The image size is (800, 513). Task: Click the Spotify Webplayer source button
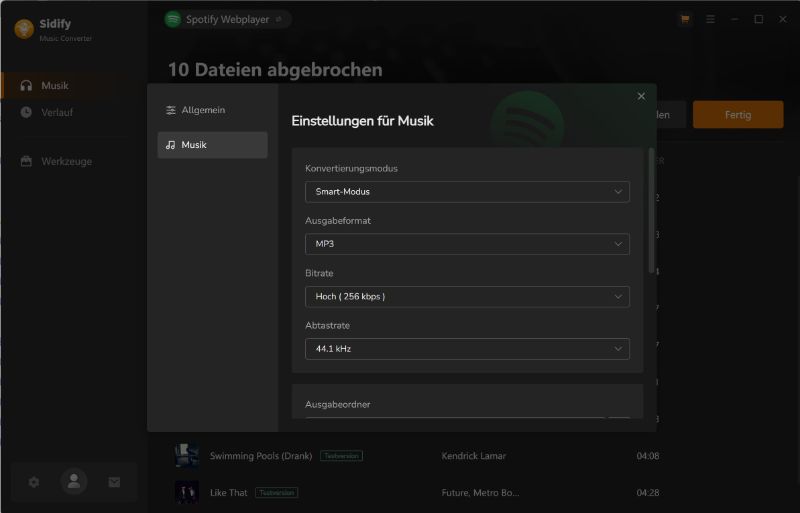228,19
